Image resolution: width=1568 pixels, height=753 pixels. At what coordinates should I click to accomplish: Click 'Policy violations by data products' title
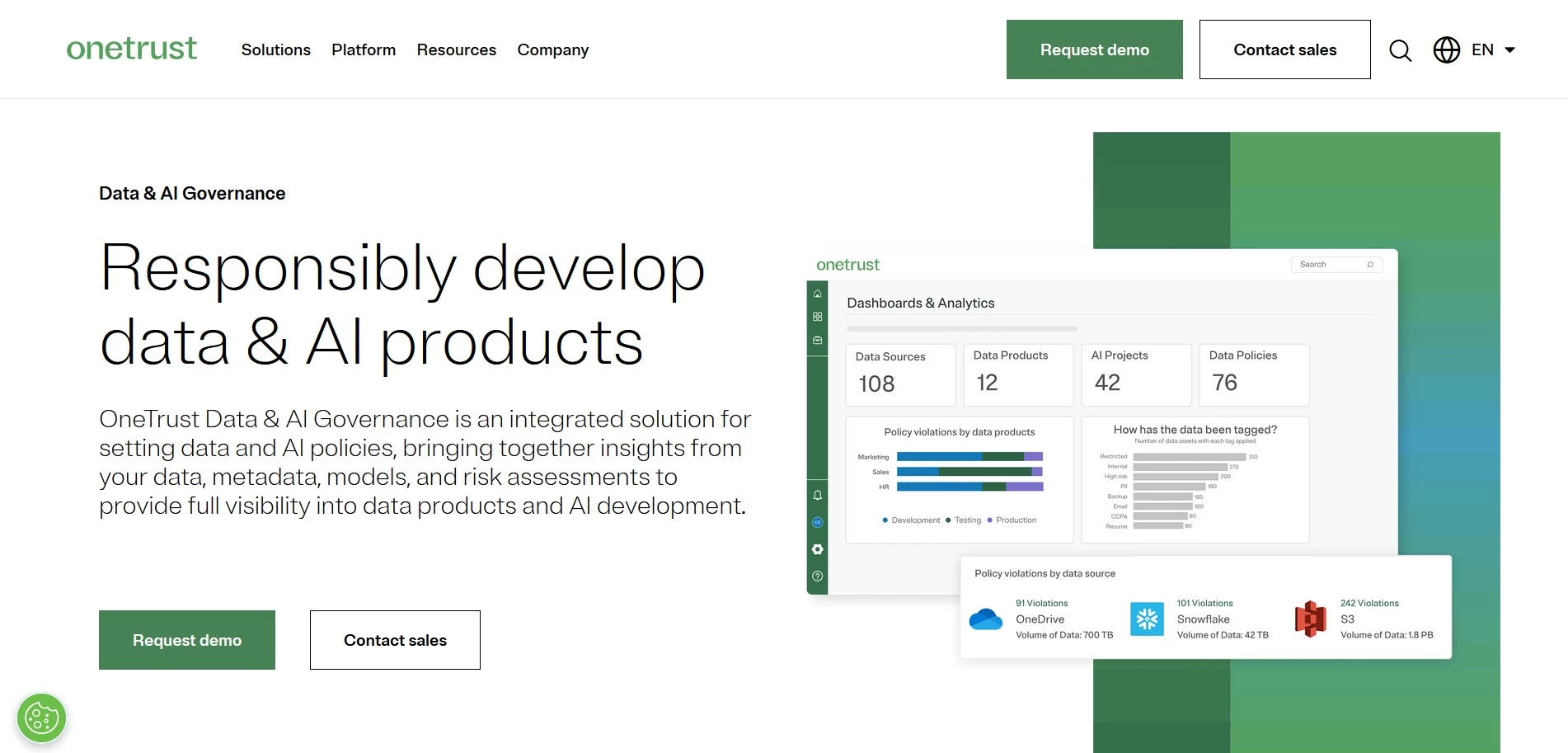[x=959, y=432]
